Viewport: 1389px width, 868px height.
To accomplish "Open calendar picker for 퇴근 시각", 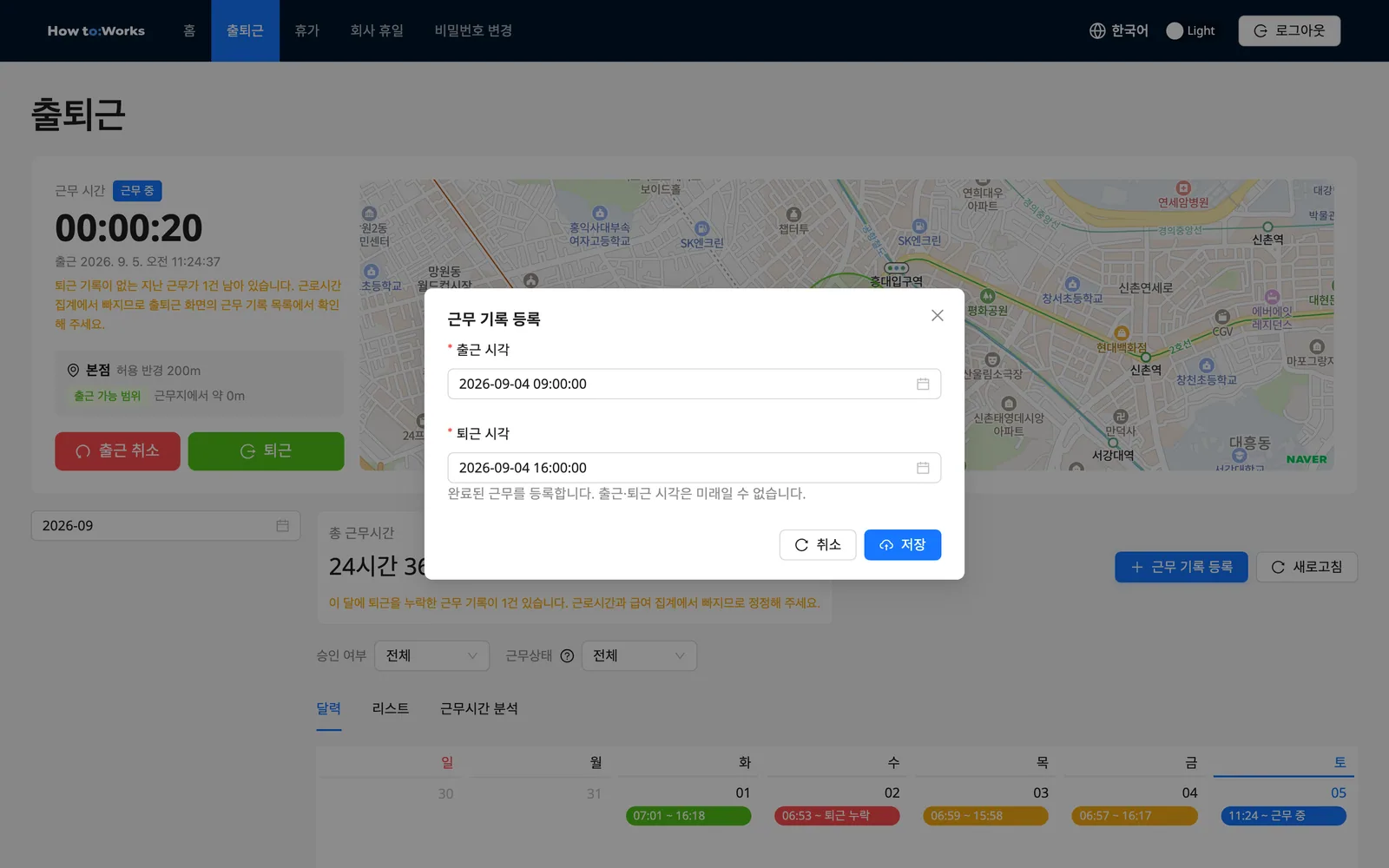I will click(923, 468).
